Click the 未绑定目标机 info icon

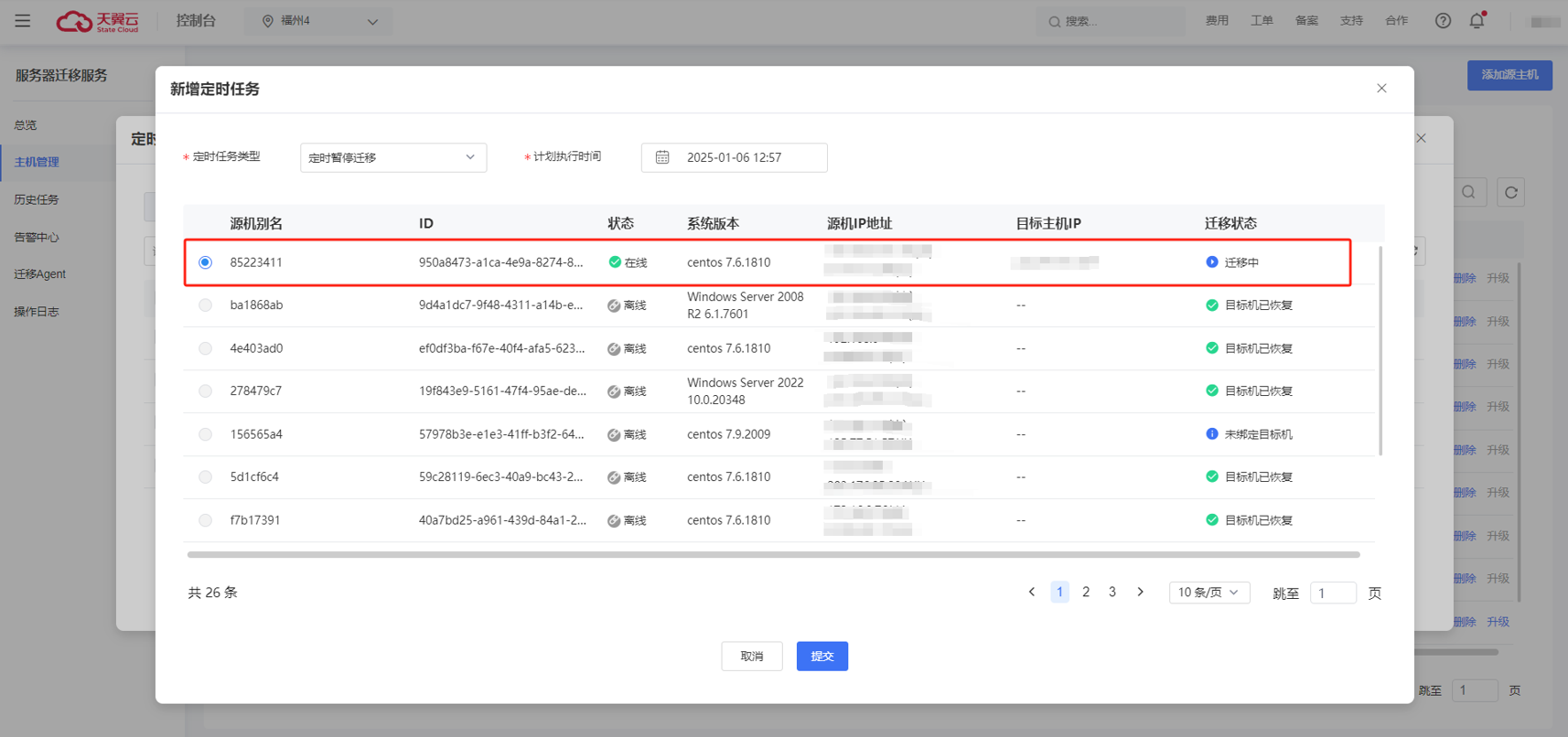tap(1212, 433)
